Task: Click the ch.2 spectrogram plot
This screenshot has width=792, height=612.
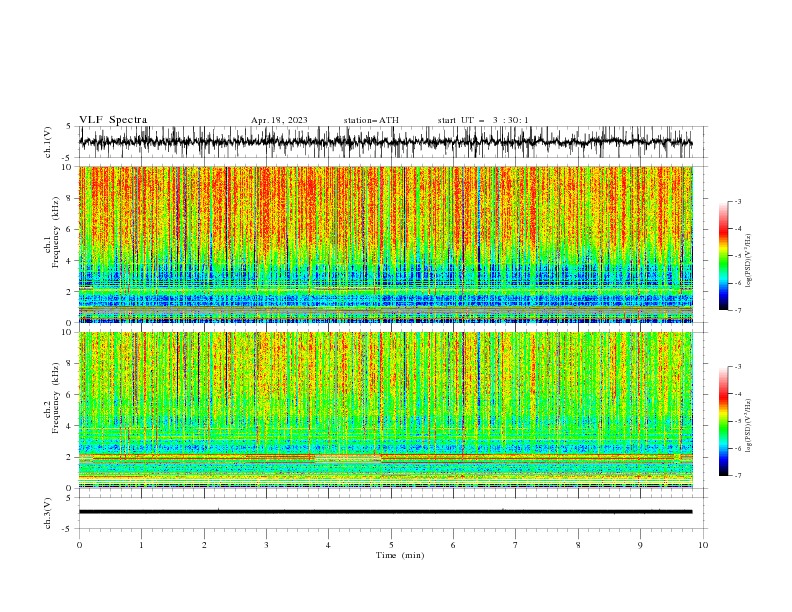Action: tap(385, 410)
